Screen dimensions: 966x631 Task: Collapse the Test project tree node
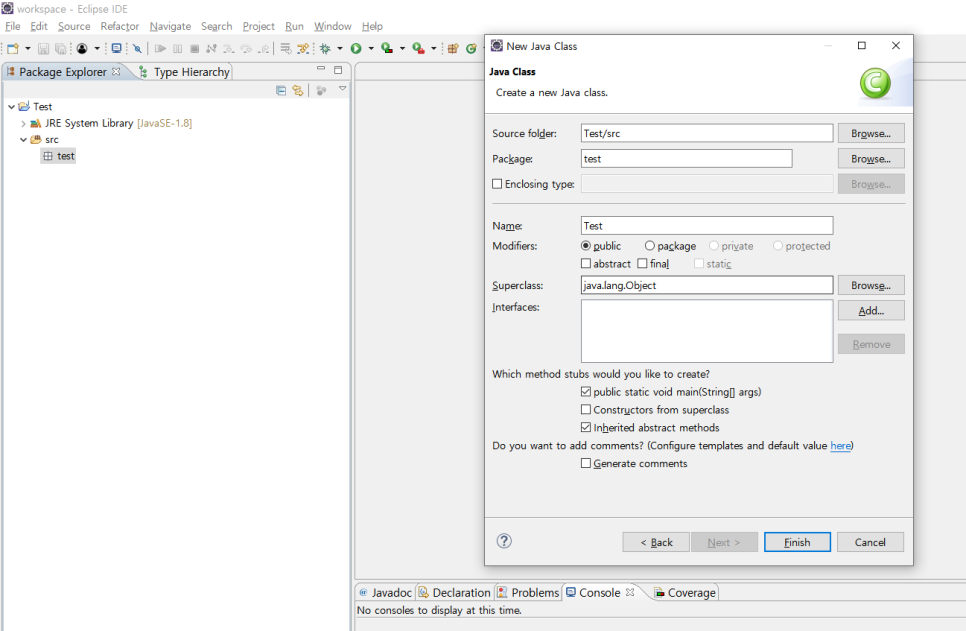click(11, 107)
